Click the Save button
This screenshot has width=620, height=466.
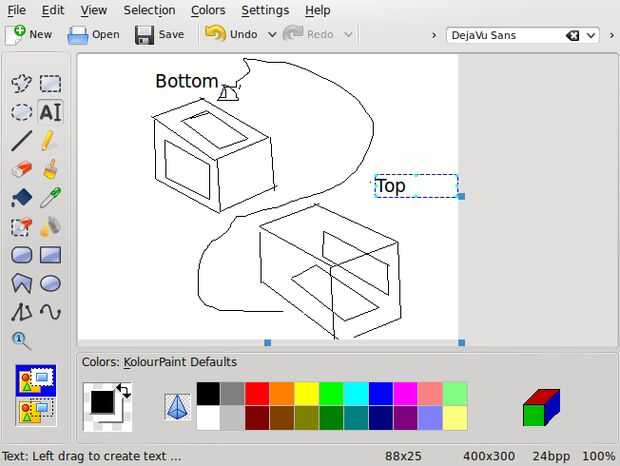(160, 34)
